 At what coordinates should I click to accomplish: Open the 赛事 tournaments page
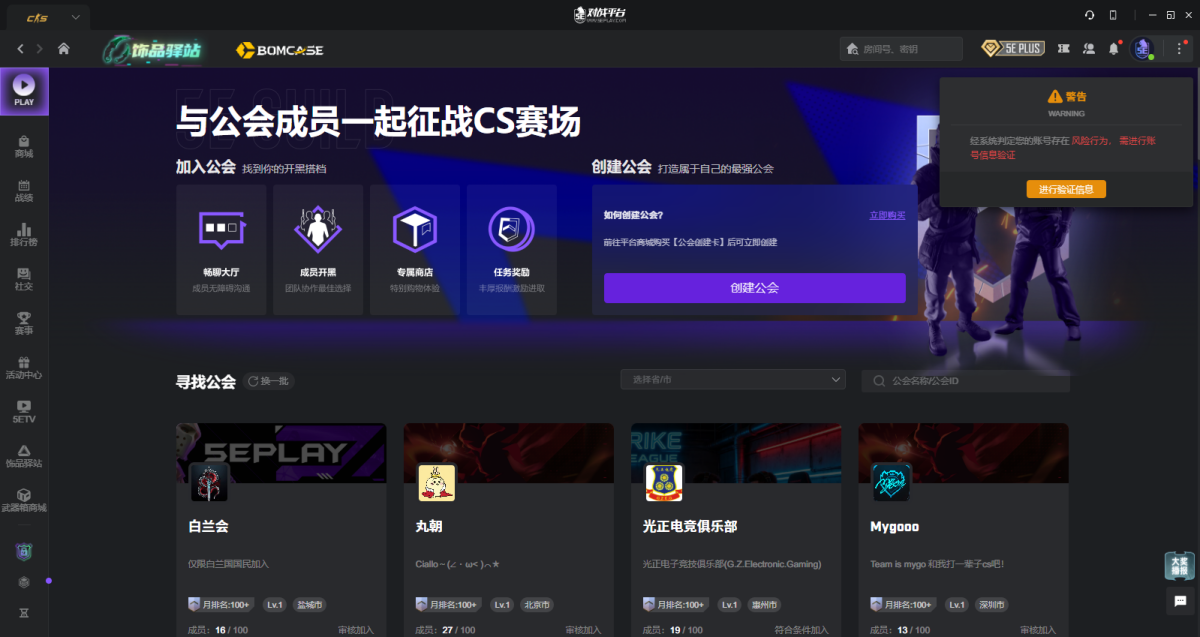[x=23, y=322]
